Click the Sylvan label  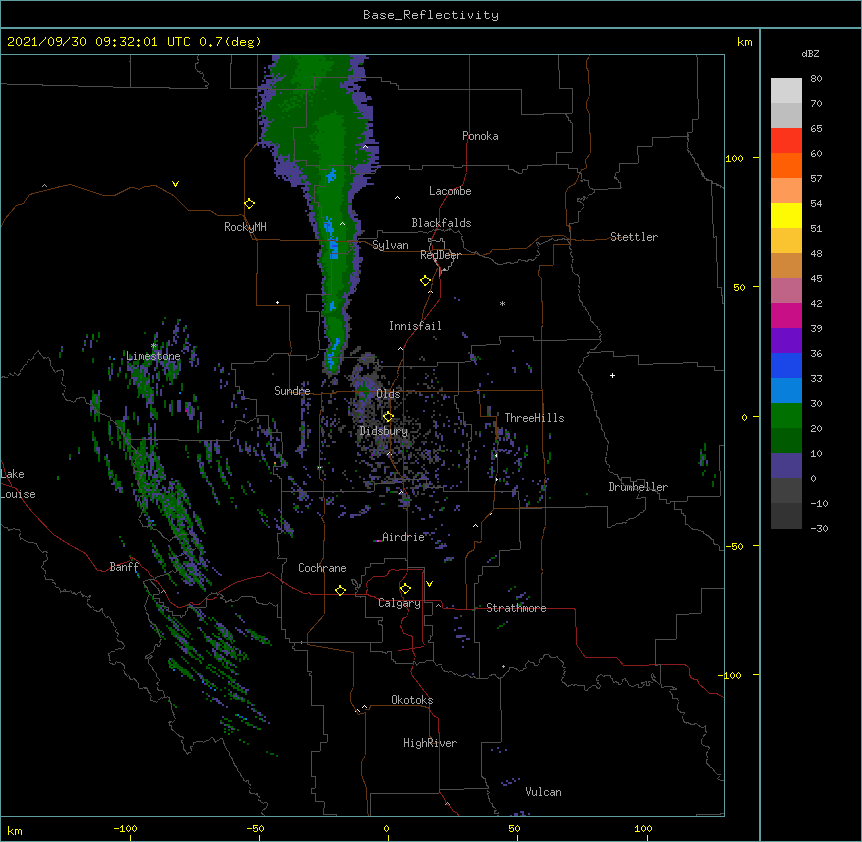point(390,245)
